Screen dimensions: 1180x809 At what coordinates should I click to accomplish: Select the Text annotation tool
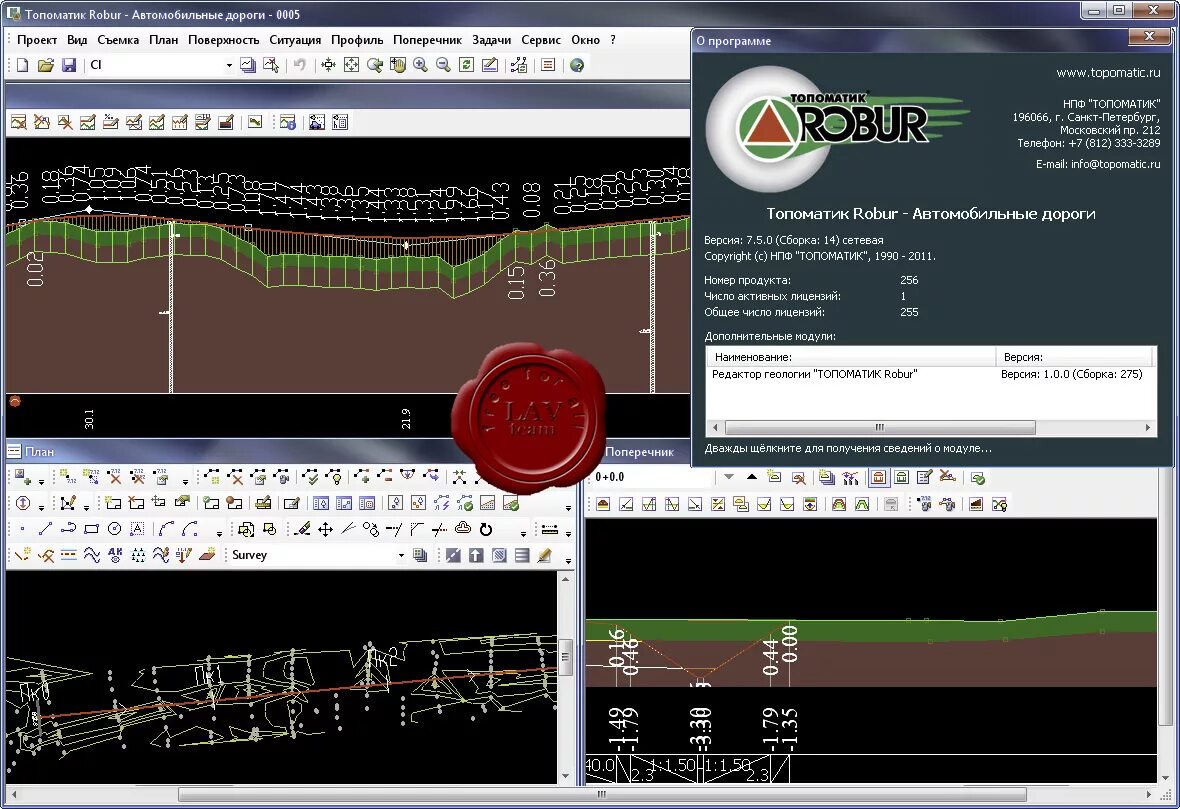tap(137, 529)
